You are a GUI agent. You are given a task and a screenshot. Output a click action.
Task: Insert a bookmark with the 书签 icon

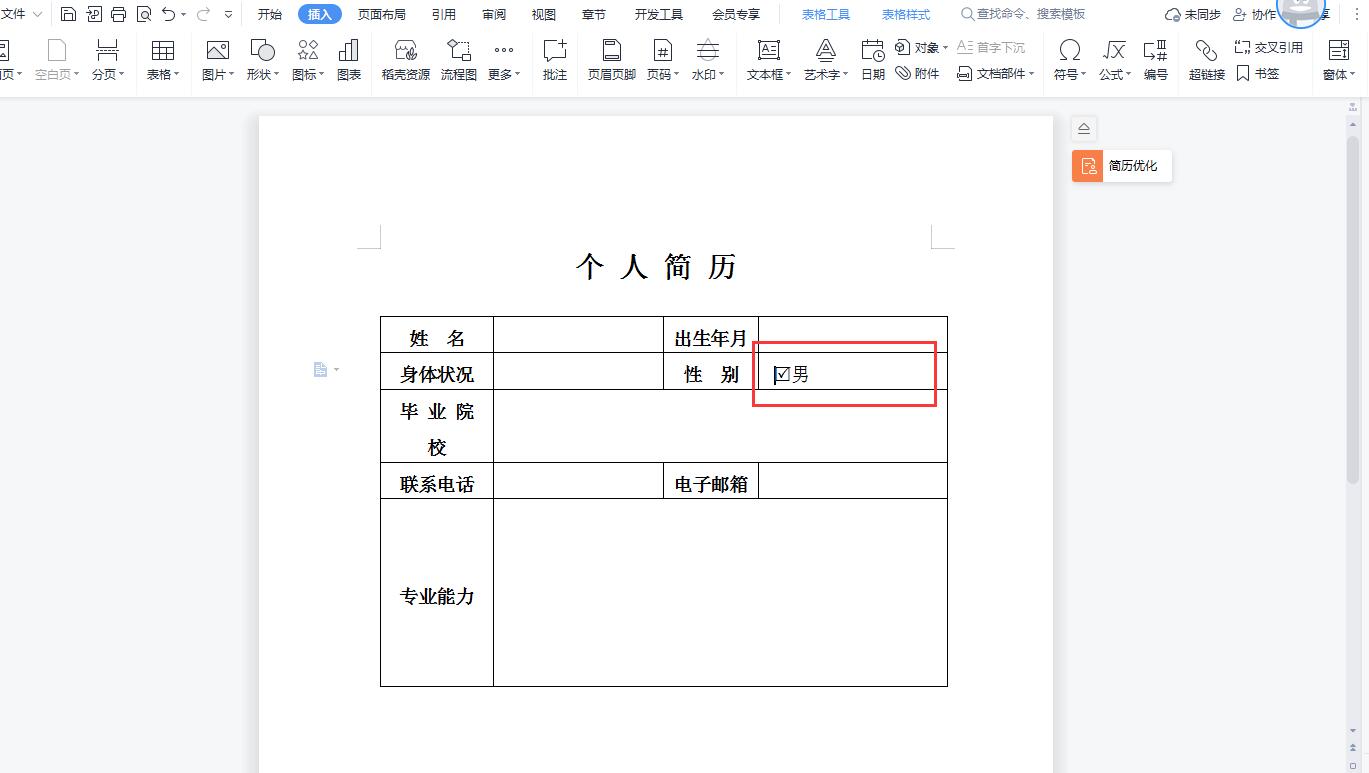pos(1258,73)
